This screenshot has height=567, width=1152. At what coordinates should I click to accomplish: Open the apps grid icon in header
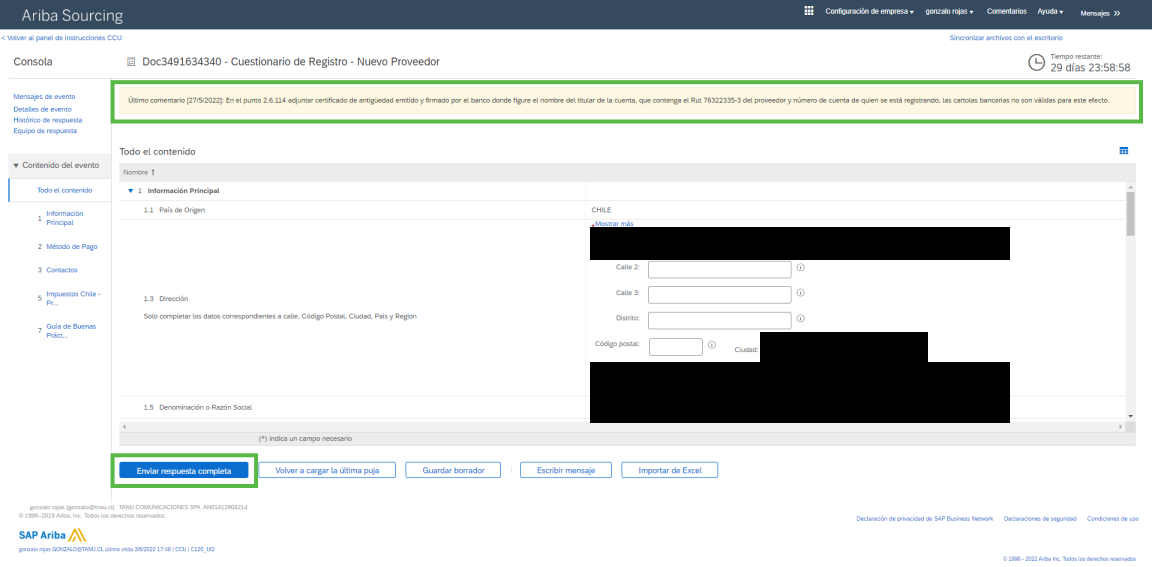tap(809, 11)
